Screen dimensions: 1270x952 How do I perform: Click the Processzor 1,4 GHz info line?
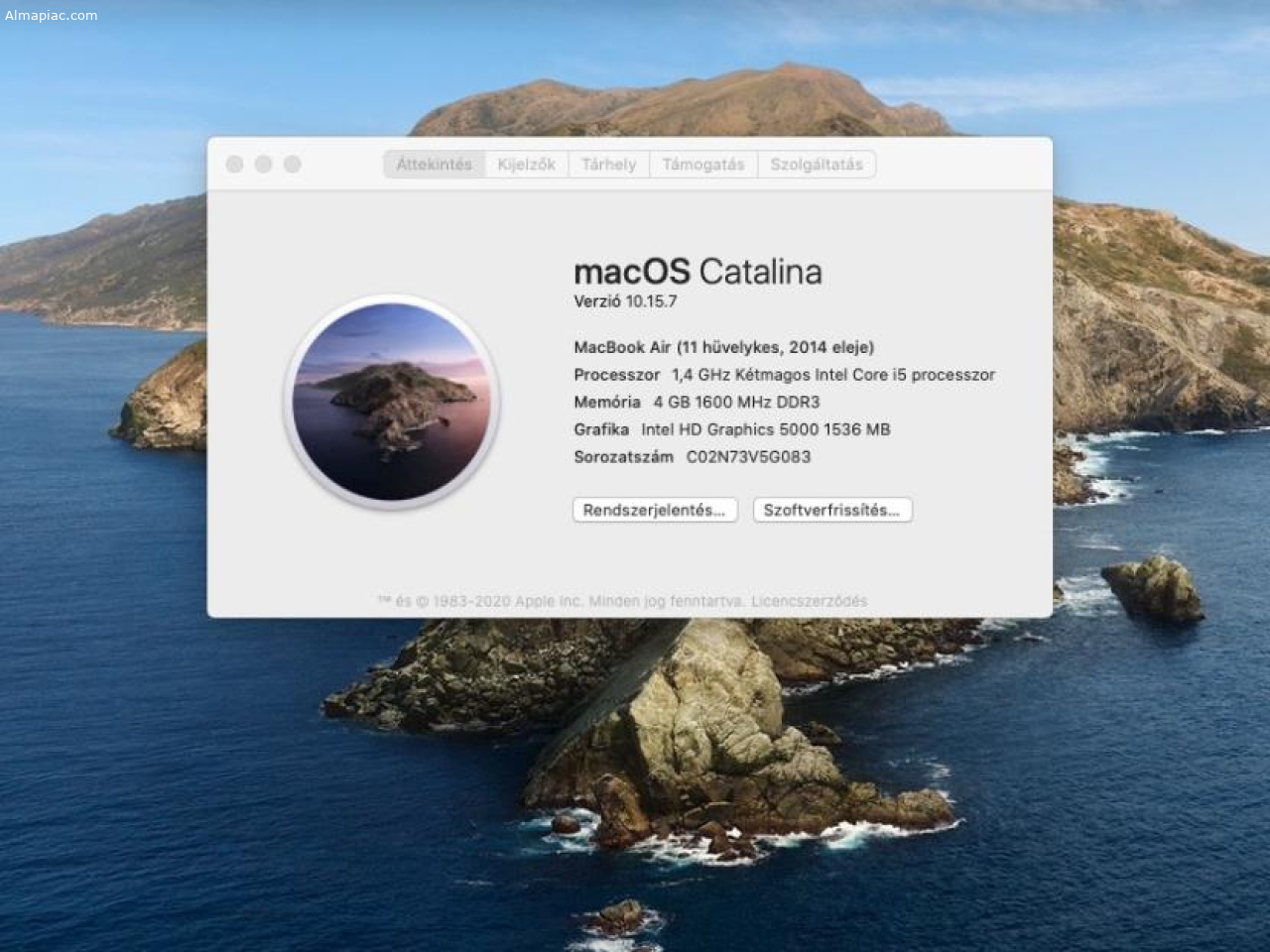click(784, 375)
